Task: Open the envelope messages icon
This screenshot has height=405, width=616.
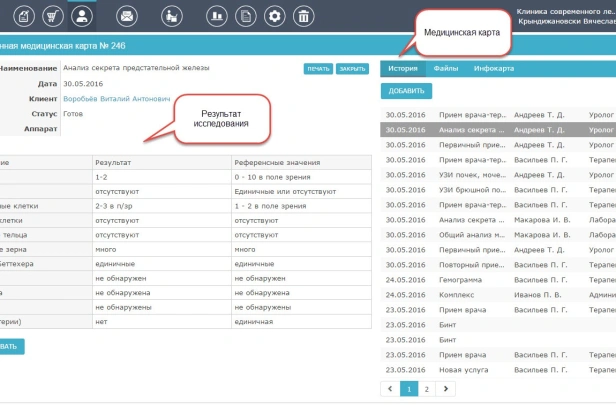Action: [127, 15]
